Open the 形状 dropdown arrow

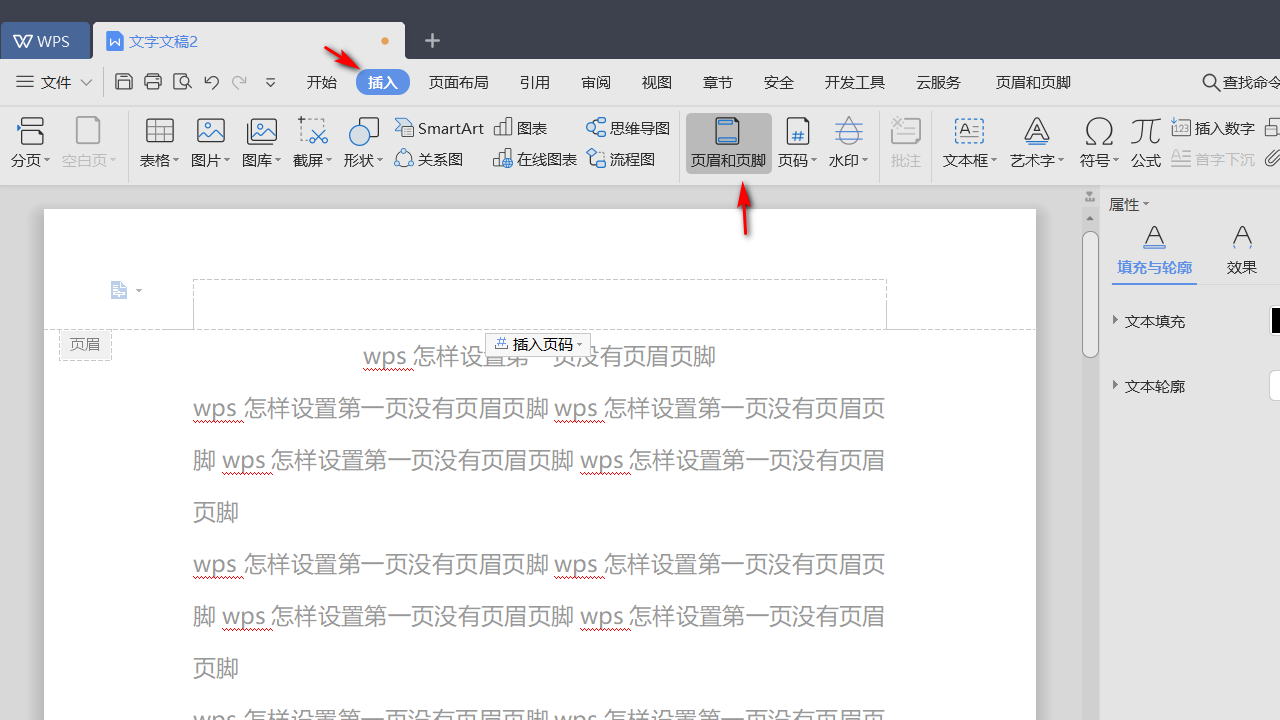(380, 160)
